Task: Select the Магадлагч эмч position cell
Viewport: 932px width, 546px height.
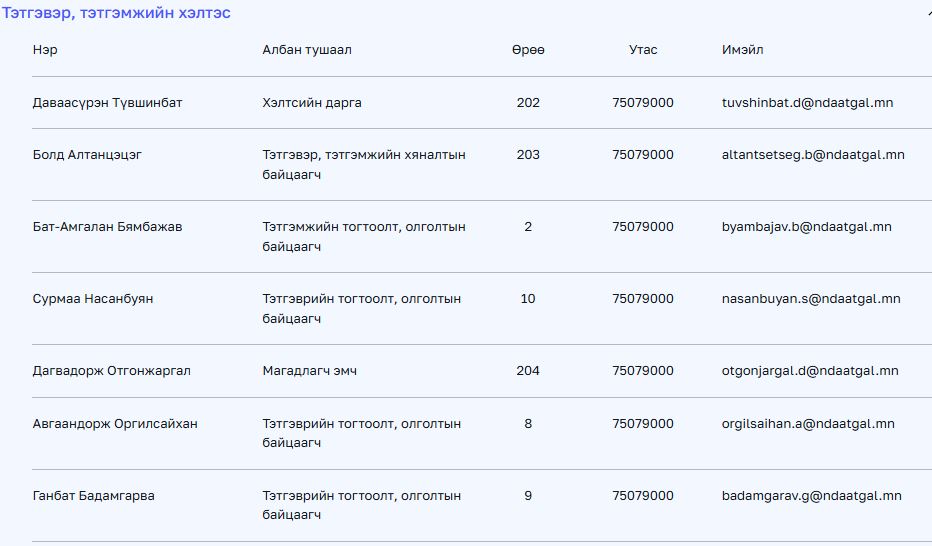Action: coord(309,371)
